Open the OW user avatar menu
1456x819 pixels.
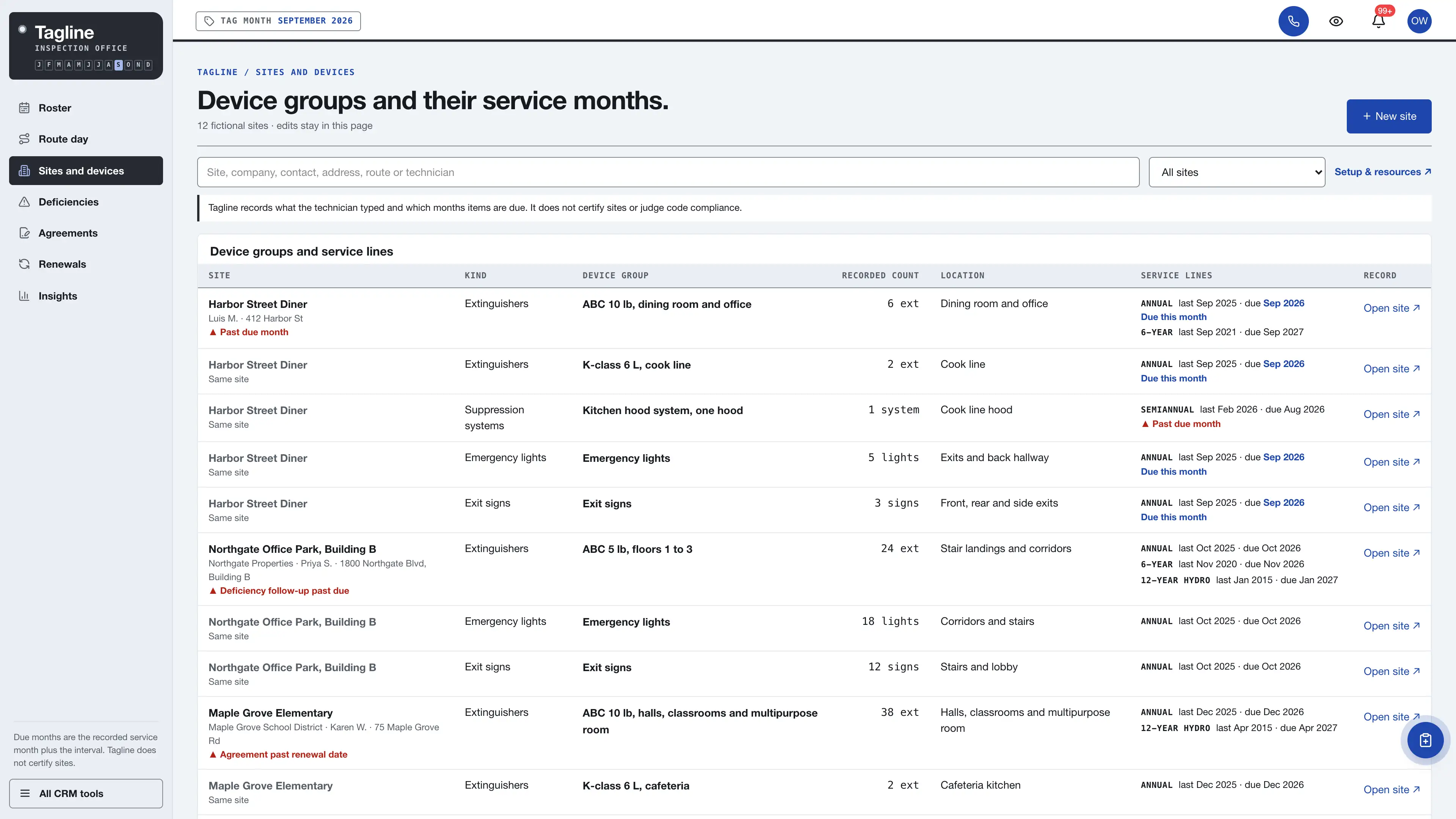[1419, 21]
